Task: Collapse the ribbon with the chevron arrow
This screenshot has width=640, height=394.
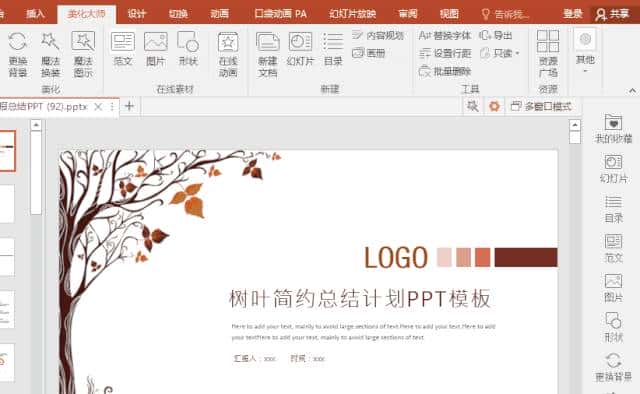Action: pos(632,90)
